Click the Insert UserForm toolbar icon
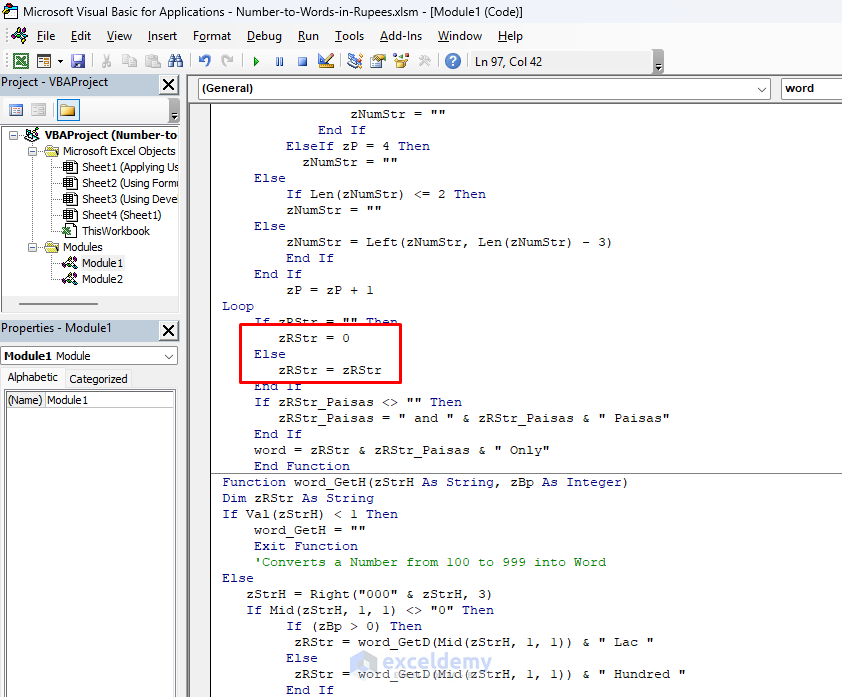The width and height of the screenshot is (842, 697). 44,61
